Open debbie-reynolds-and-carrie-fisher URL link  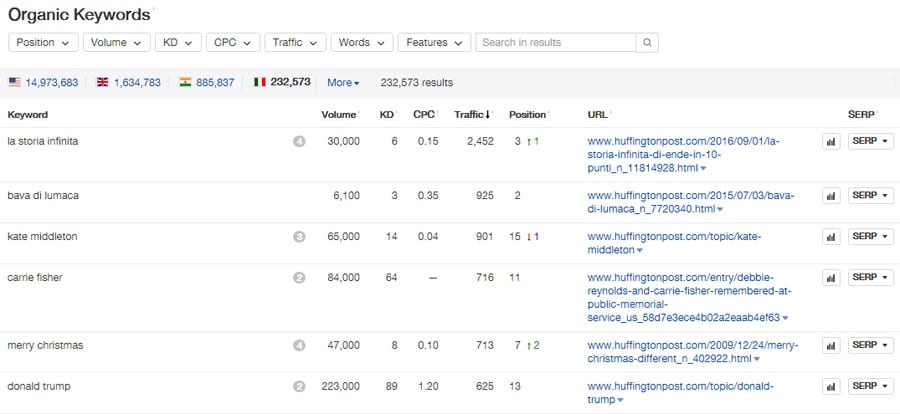coord(689,297)
